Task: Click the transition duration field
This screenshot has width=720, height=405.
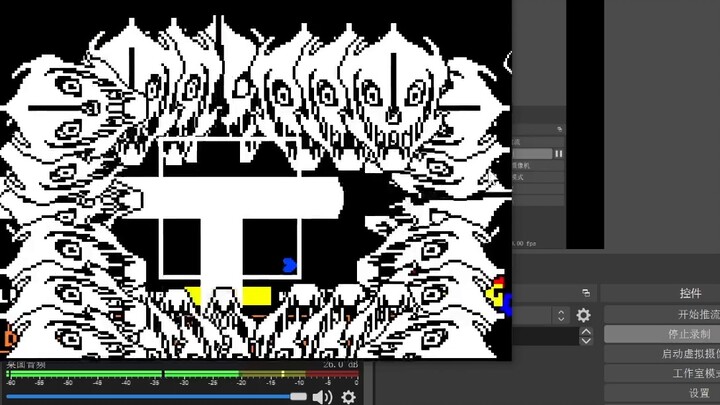Action: 546,336
